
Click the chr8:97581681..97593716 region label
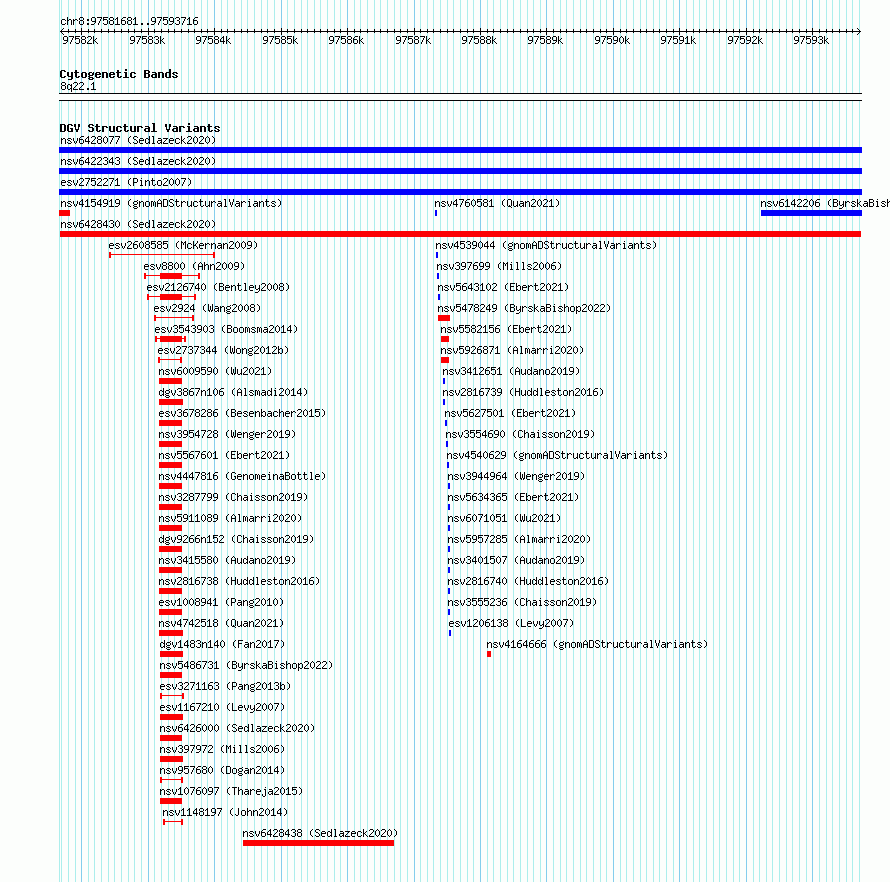pyautogui.click(x=129, y=21)
